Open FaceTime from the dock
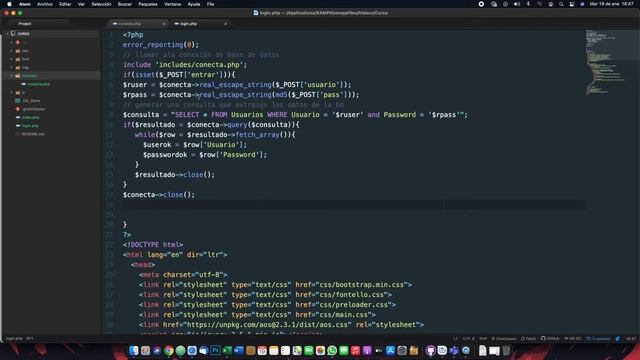 (x=309, y=350)
